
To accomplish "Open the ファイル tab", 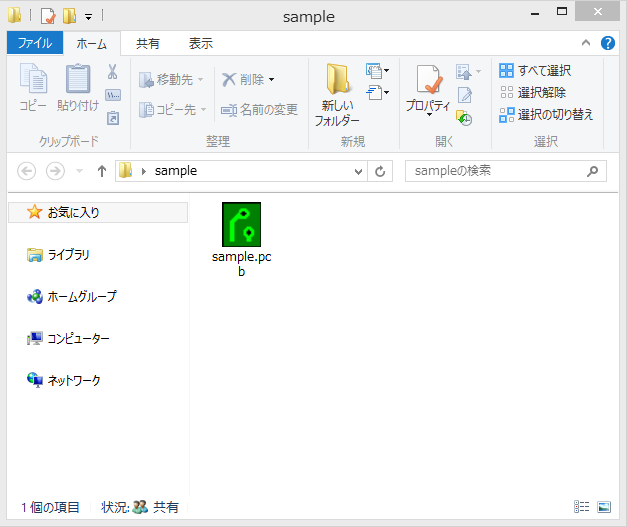I will coord(35,43).
